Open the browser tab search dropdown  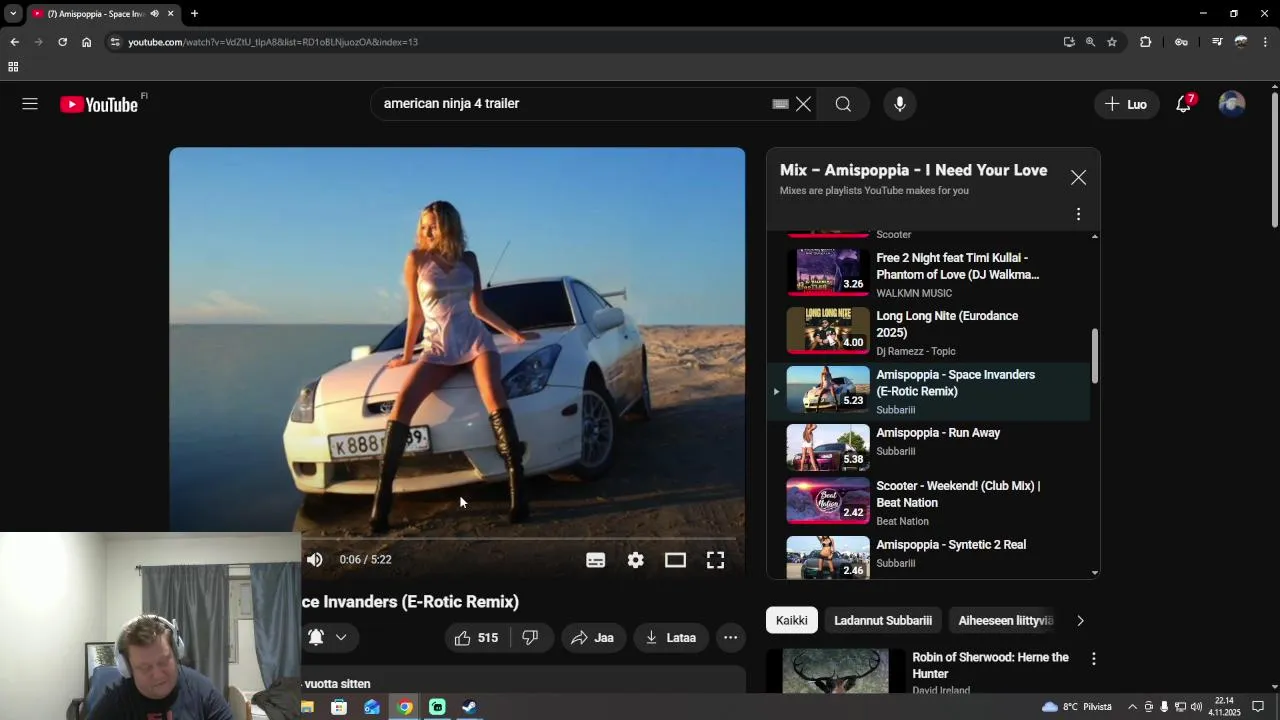coord(13,14)
